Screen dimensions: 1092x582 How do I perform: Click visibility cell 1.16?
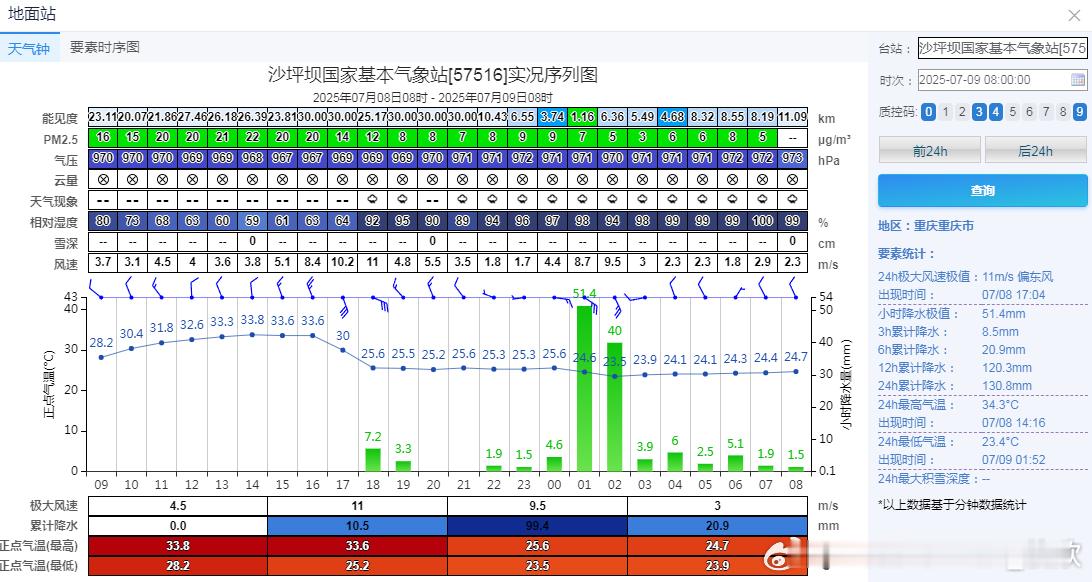pyautogui.click(x=582, y=117)
